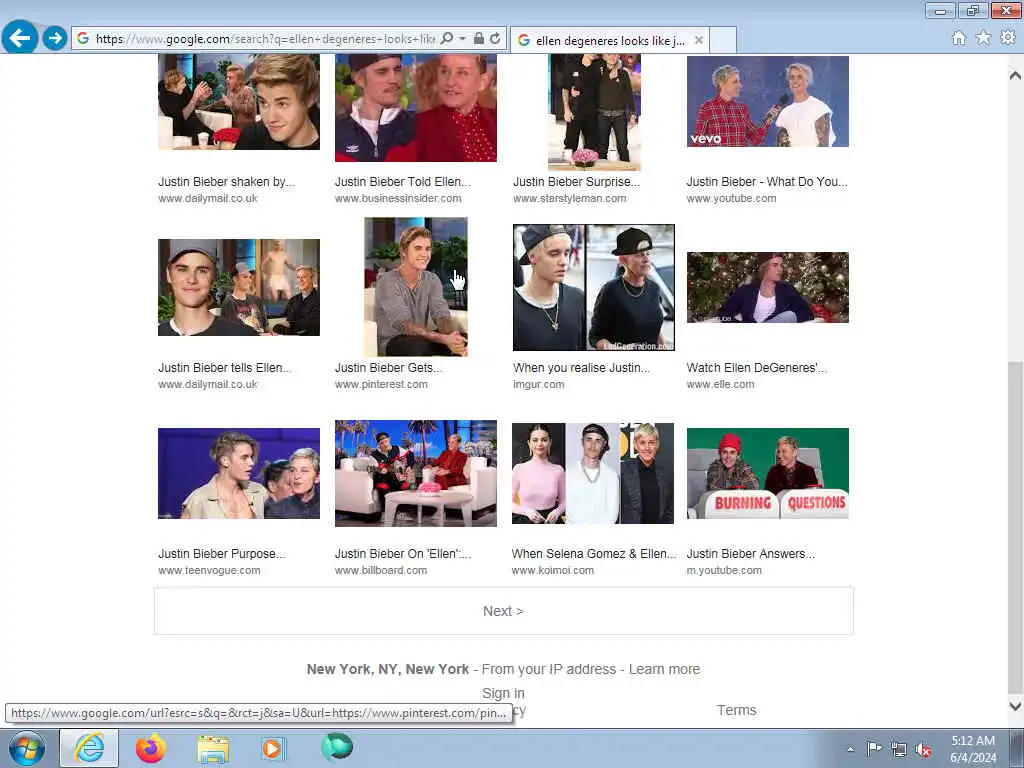Open 'Justin Bieber Purpose...' thumbnail
Screen dimensions: 1024x768
tap(239, 473)
